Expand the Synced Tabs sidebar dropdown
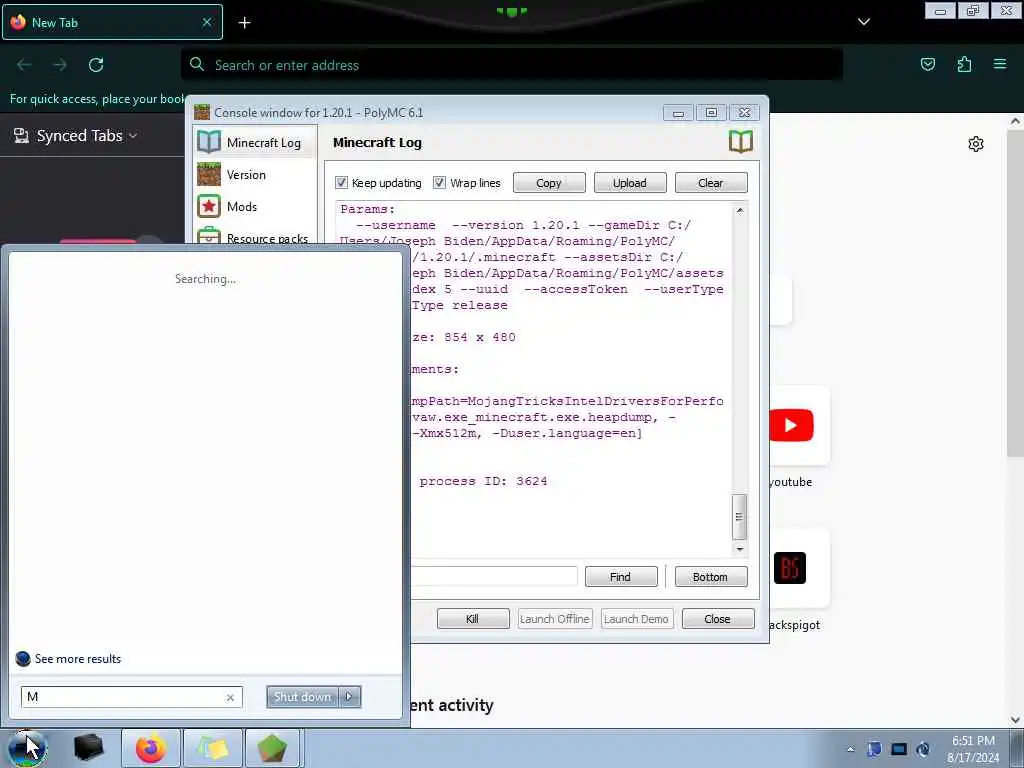Screen dimensions: 1024x768 pyautogui.click(x=76, y=135)
